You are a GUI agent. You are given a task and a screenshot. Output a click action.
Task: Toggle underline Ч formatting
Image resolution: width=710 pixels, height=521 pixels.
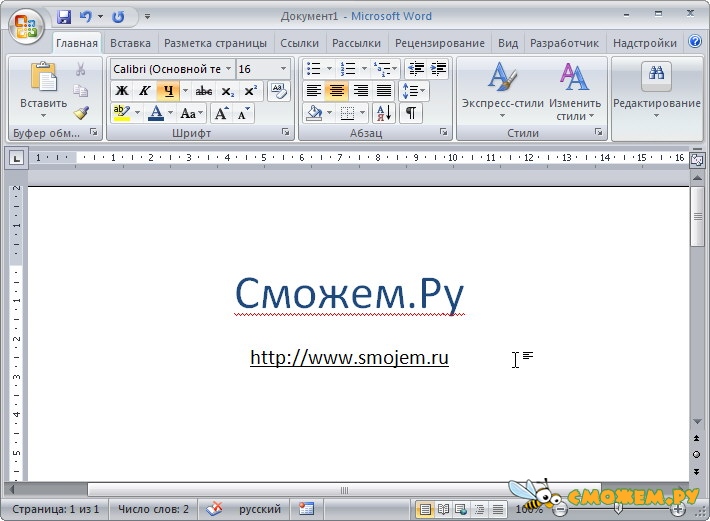coord(168,91)
